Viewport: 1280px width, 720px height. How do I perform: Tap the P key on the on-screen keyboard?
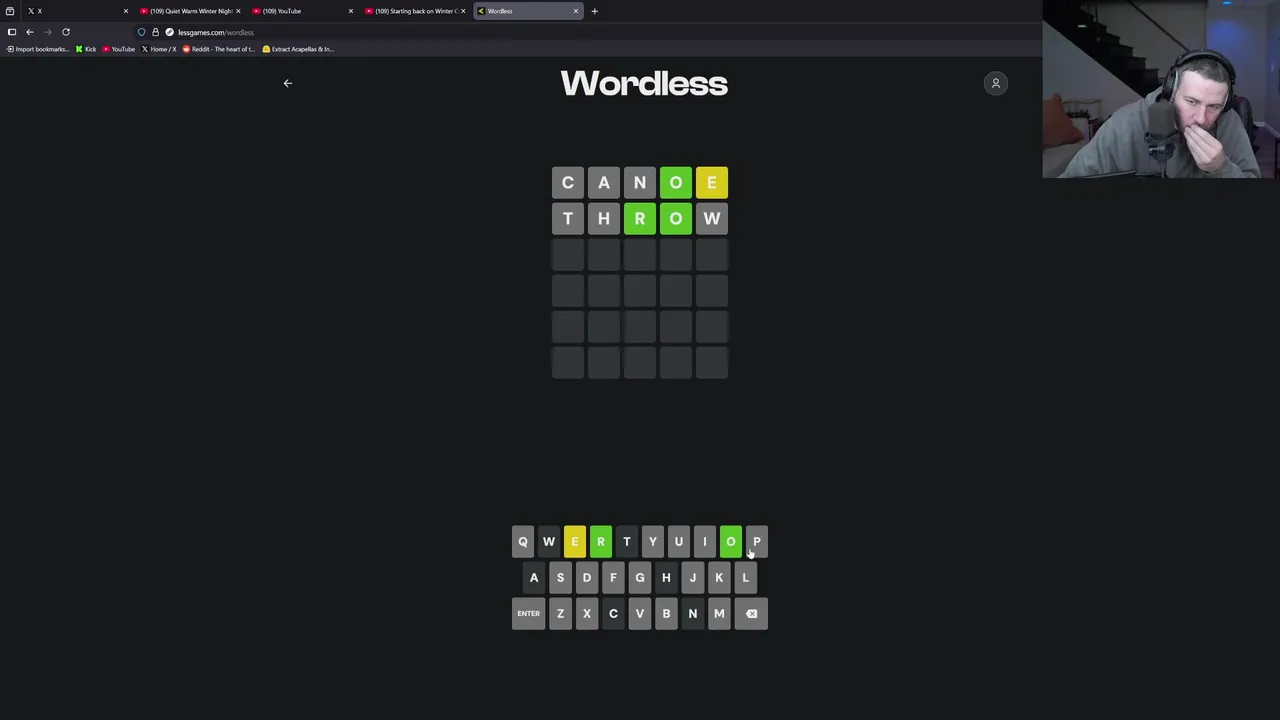pyautogui.click(x=757, y=542)
